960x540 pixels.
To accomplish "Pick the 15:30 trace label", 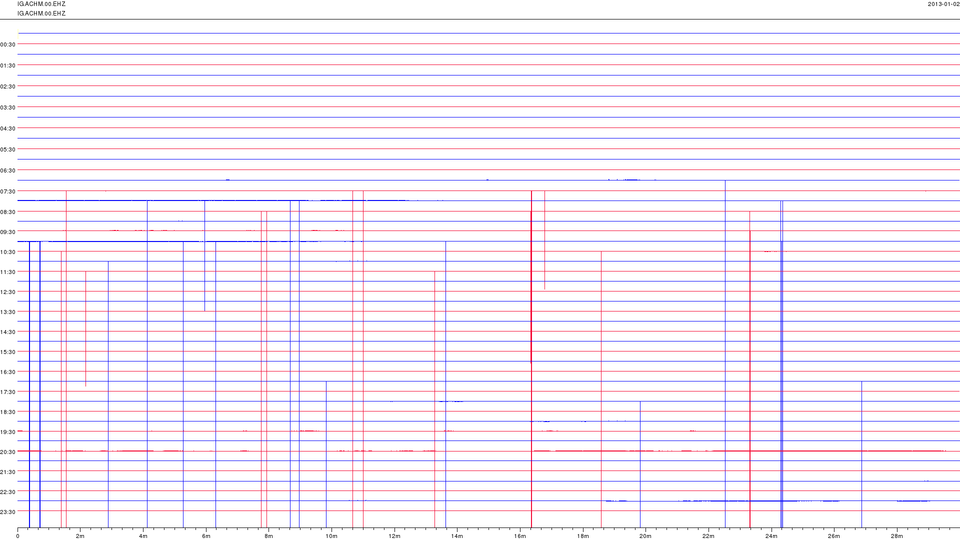I will pyautogui.click(x=7, y=352).
